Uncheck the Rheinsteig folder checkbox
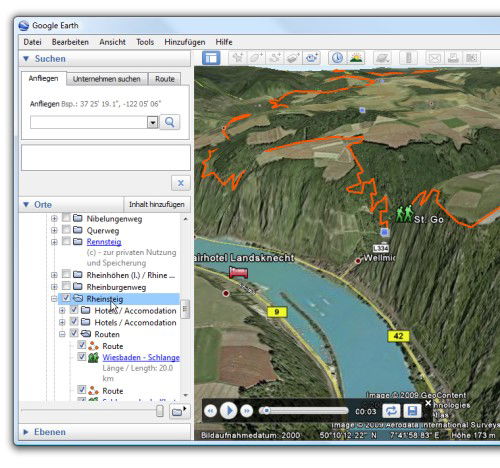 [66, 298]
